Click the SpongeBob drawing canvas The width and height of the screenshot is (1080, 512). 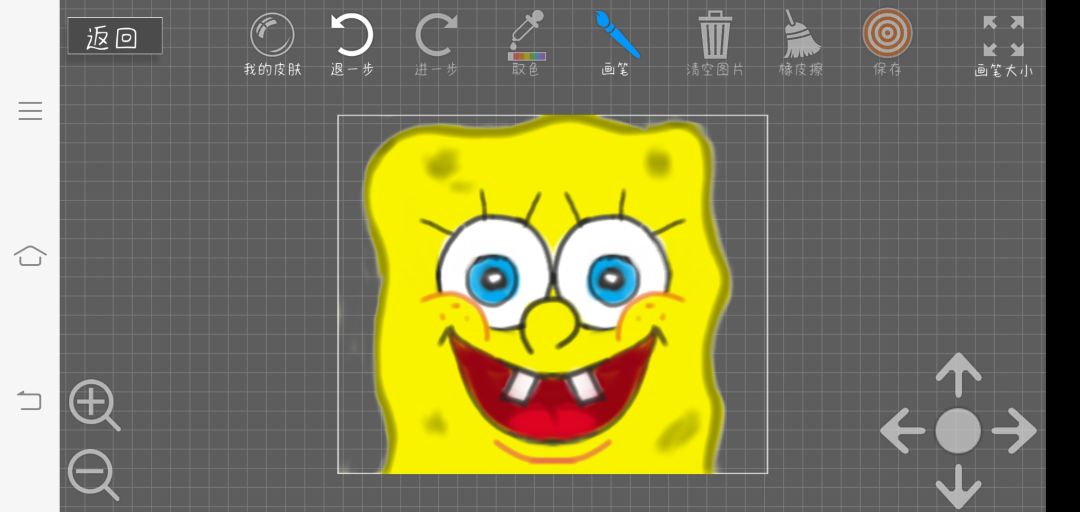(552, 294)
